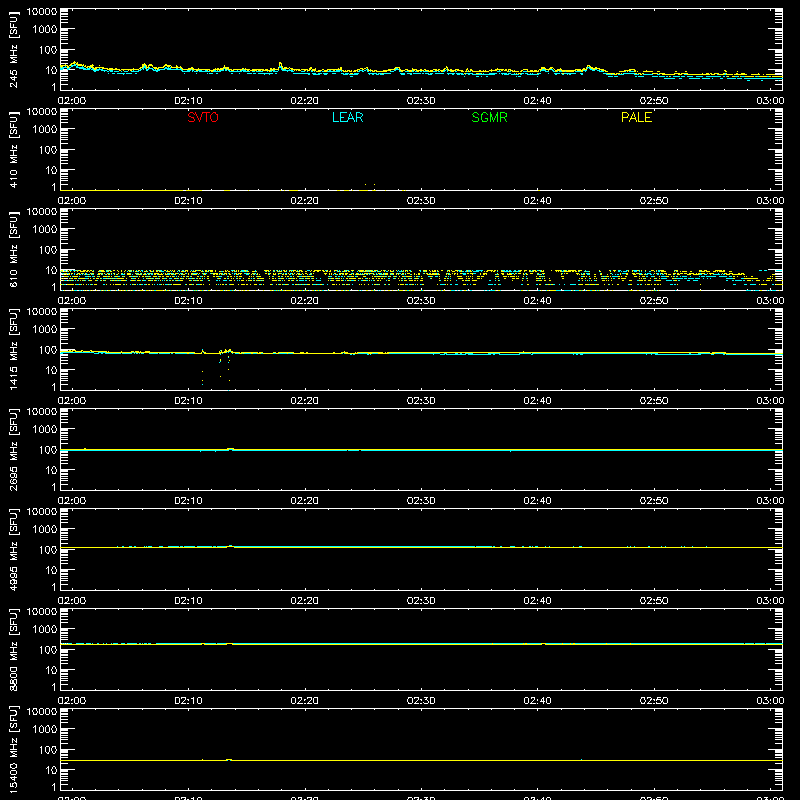Click 02:20 time label under 610 MHz panel
The image size is (800, 800).
coord(305,301)
